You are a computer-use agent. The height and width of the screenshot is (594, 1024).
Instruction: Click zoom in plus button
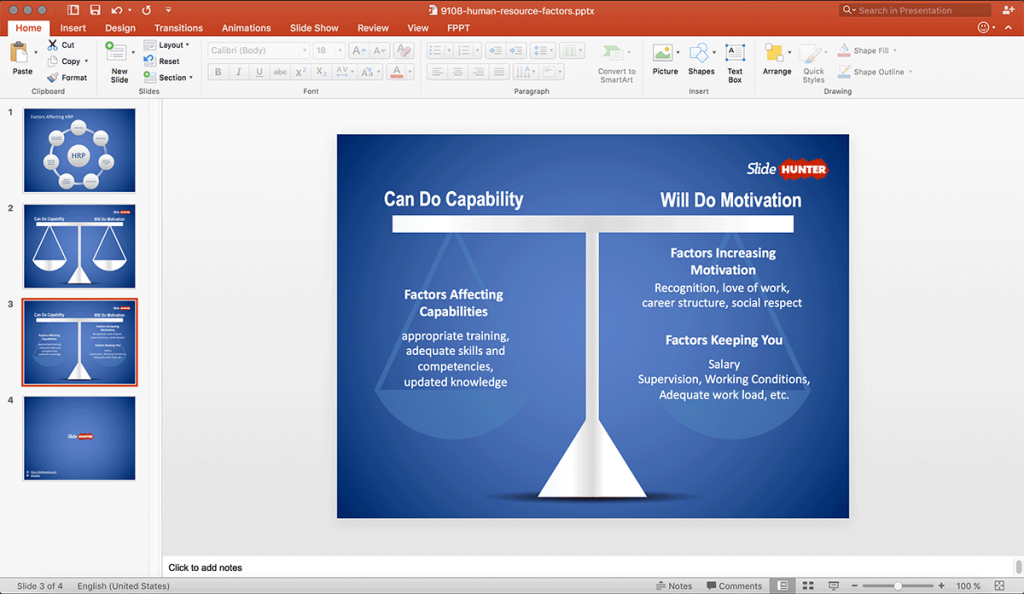click(x=941, y=586)
